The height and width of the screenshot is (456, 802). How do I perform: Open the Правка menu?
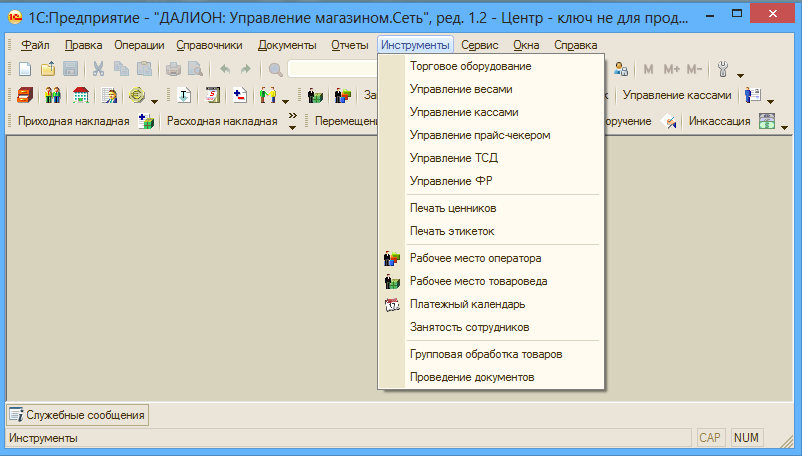[83, 45]
